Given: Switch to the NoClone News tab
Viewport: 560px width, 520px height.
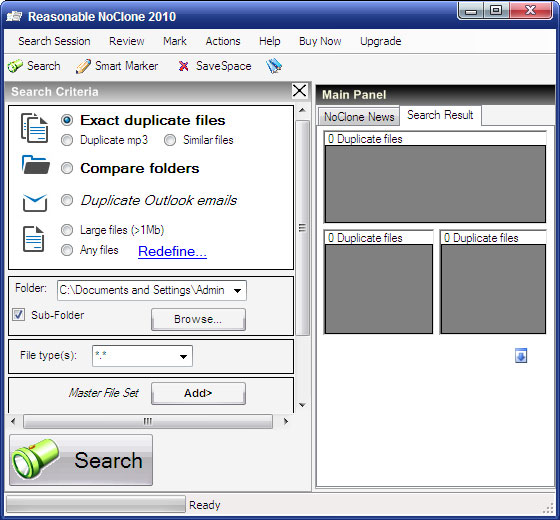Looking at the screenshot, I should point(359,116).
